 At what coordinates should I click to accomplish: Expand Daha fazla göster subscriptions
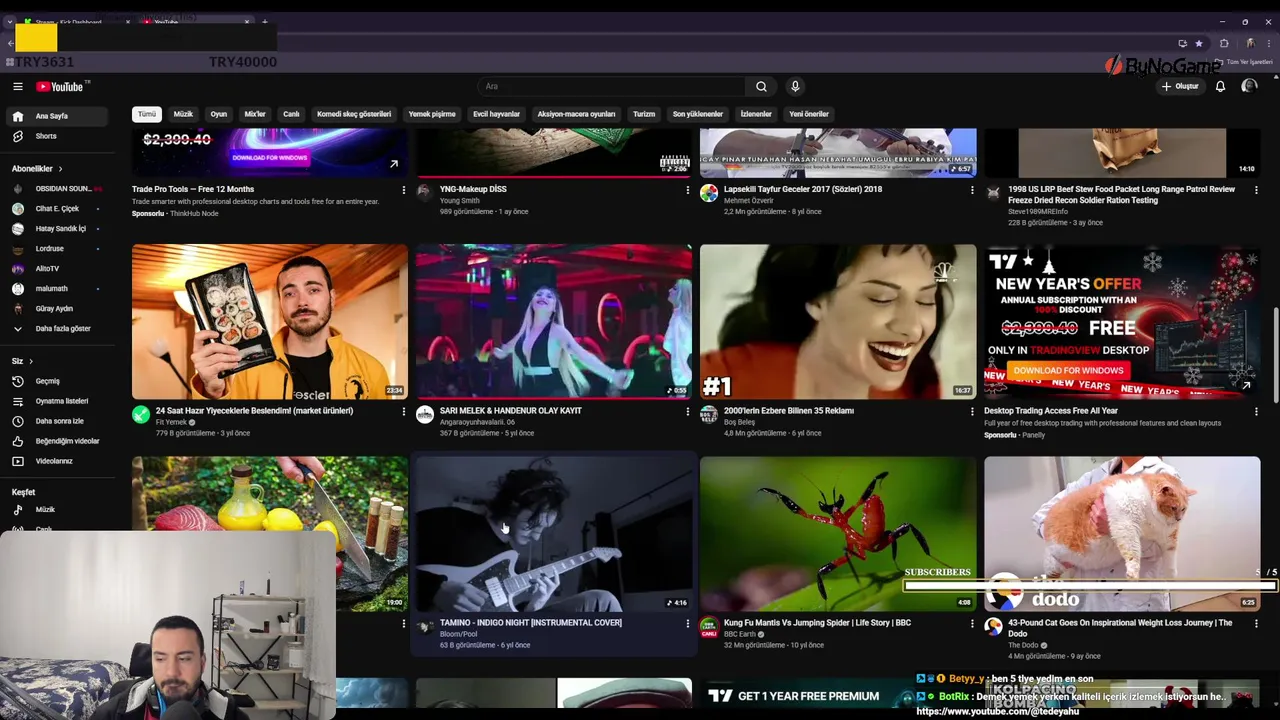pyautogui.click(x=55, y=329)
